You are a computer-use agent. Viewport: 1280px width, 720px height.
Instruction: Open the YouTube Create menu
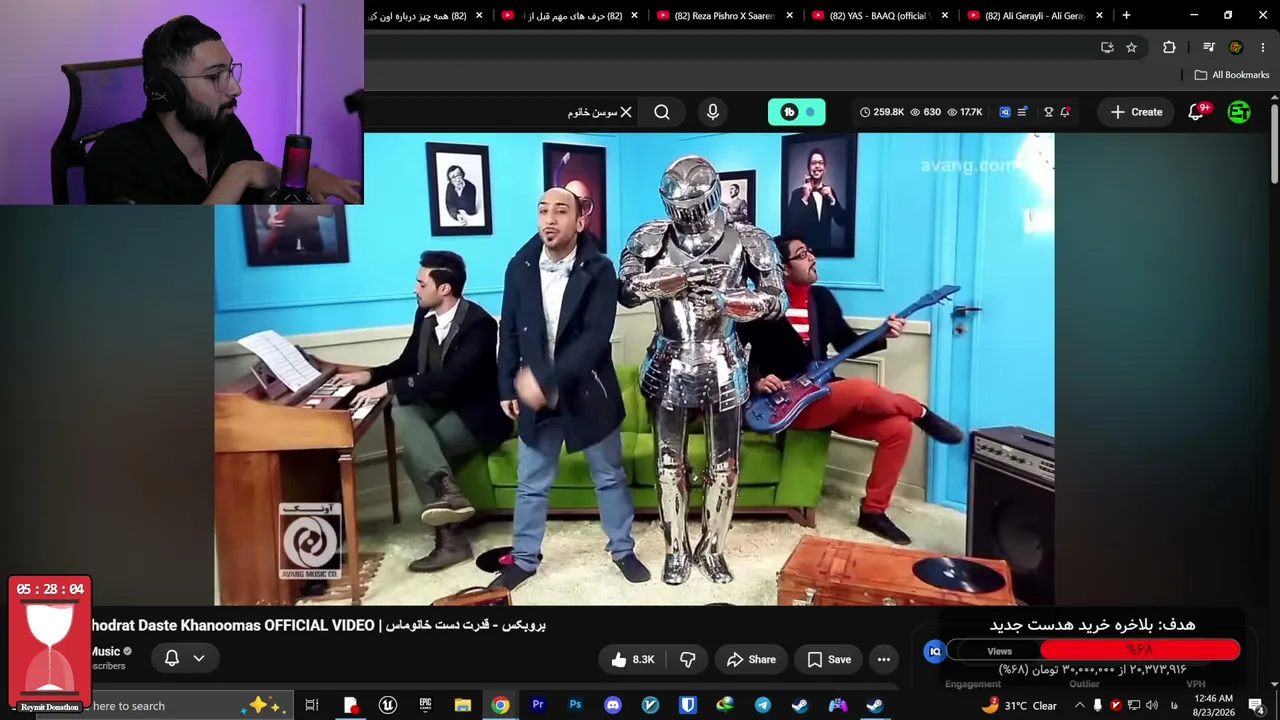click(1136, 112)
